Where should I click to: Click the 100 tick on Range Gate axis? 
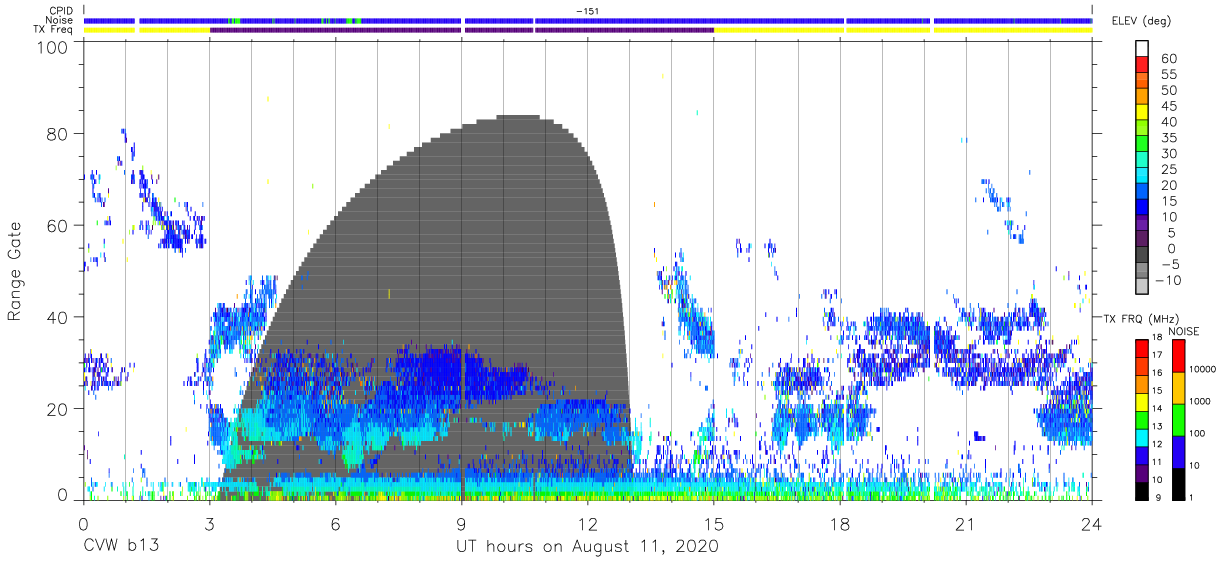point(54,47)
